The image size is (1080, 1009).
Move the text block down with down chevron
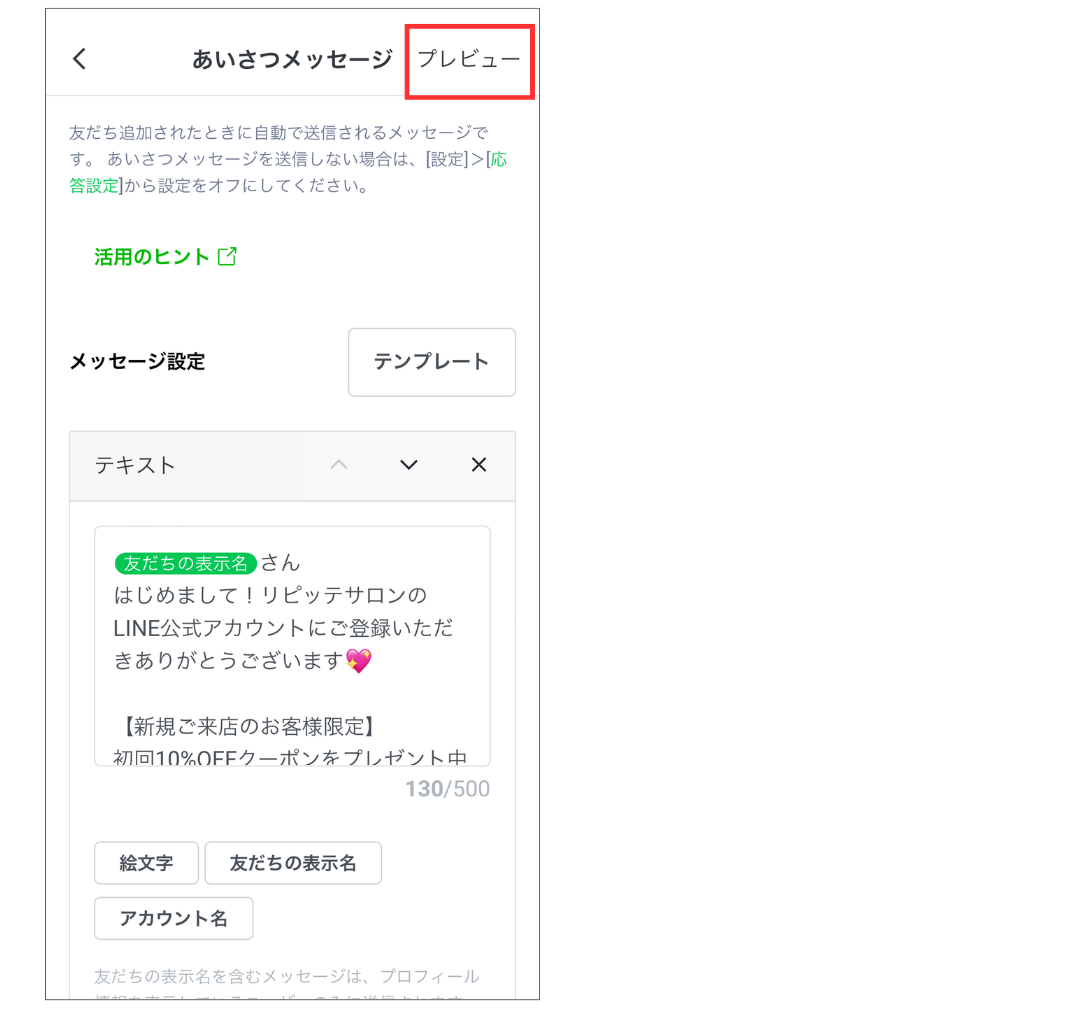point(409,465)
